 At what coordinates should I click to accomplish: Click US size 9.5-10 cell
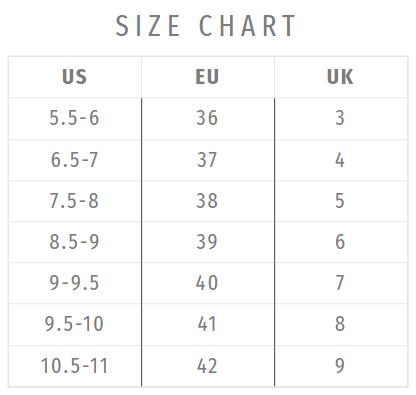click(75, 324)
